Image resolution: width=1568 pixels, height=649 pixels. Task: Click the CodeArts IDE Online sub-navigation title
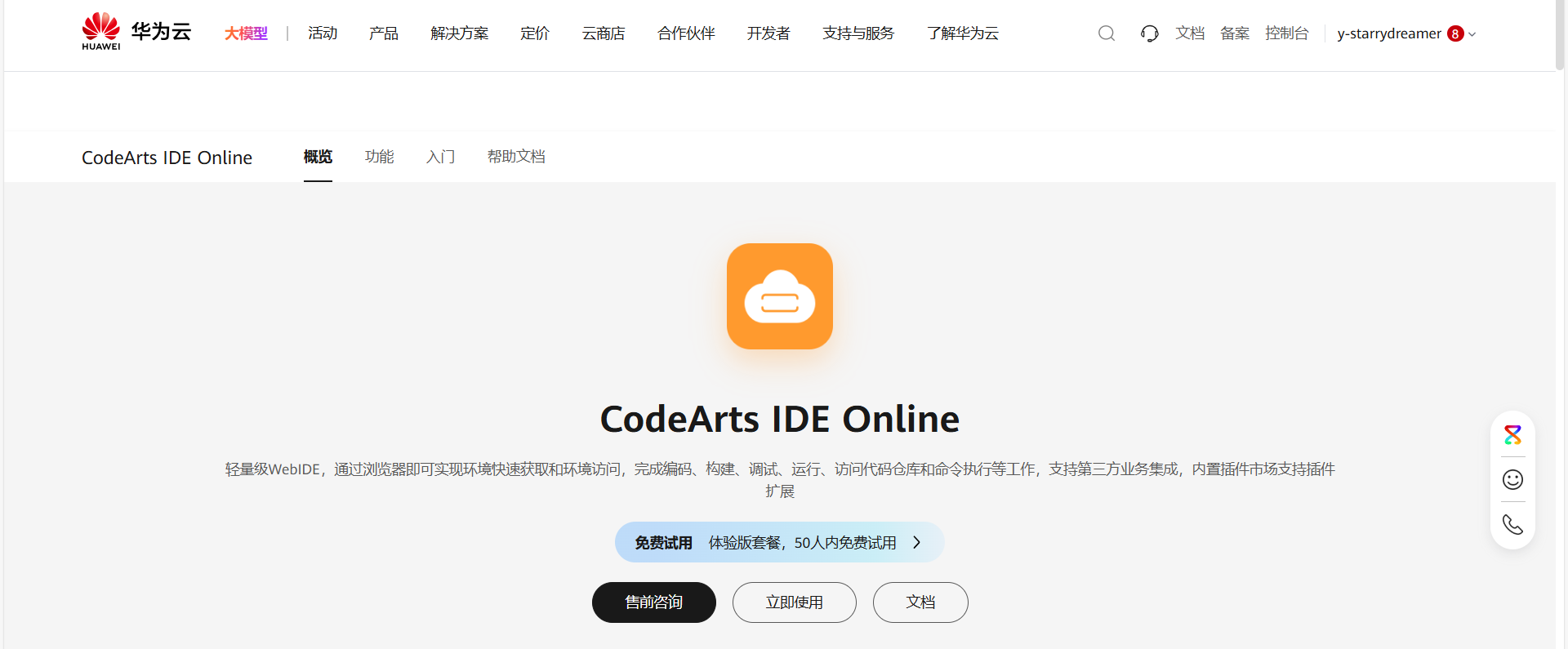click(x=167, y=158)
